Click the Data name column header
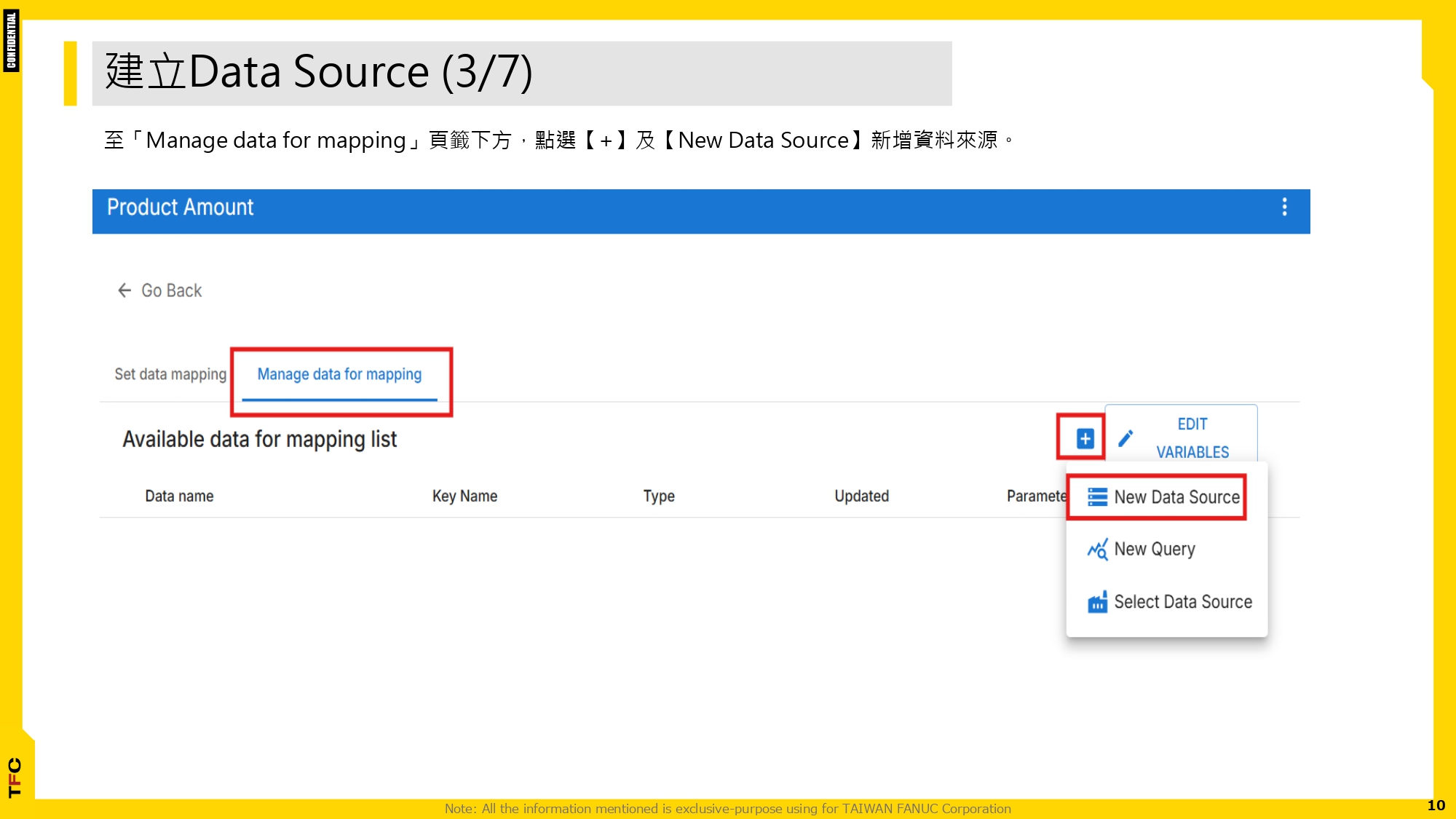1456x819 pixels. pos(179,496)
